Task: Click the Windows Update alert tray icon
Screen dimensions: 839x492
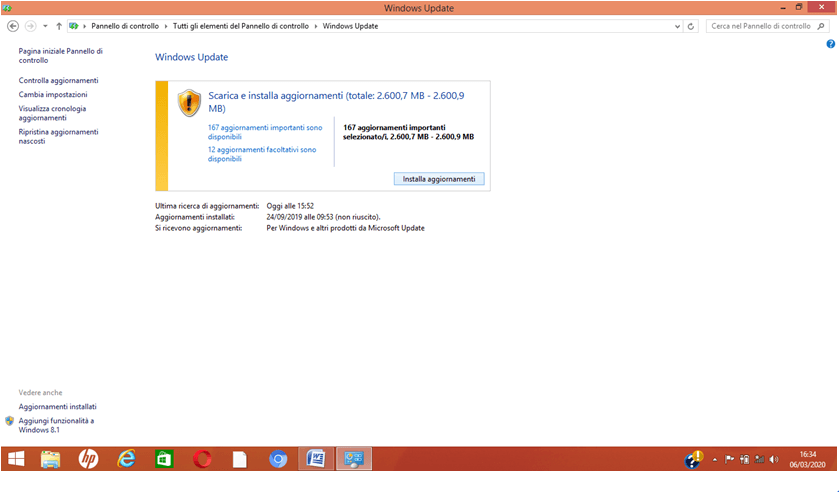Action: [x=694, y=459]
